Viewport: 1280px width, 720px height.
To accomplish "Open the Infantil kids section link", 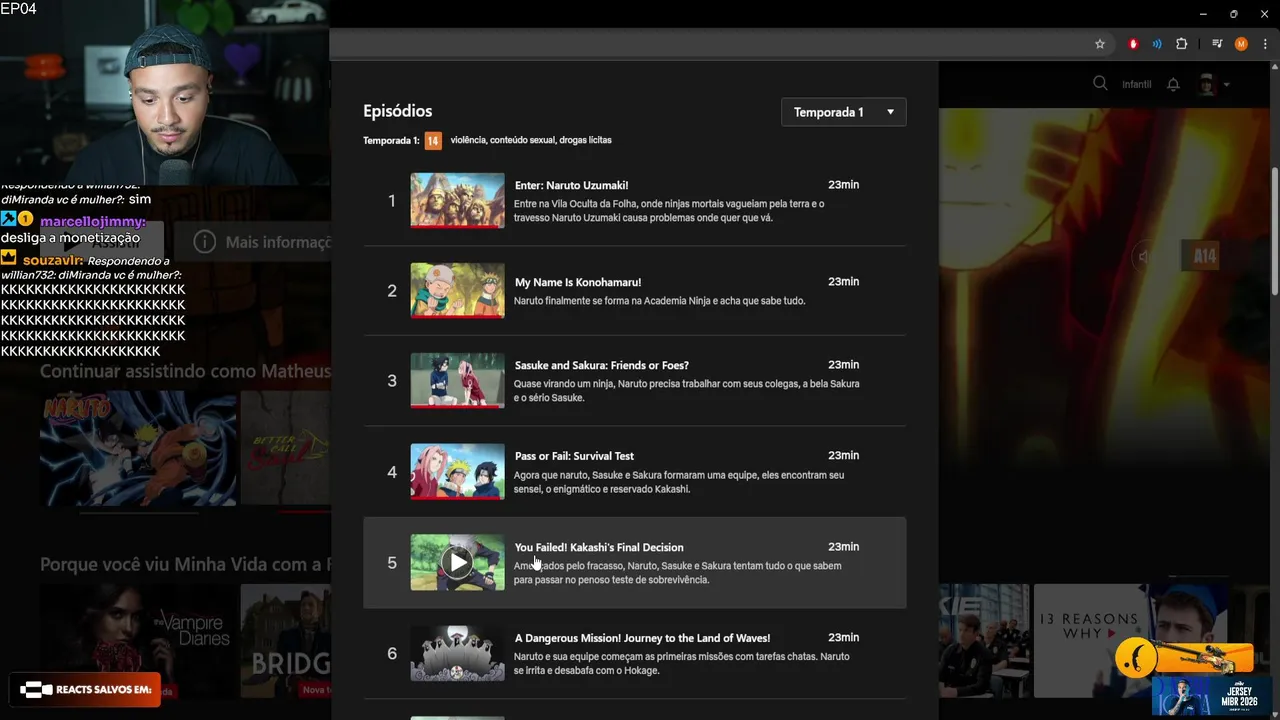I will (1136, 85).
